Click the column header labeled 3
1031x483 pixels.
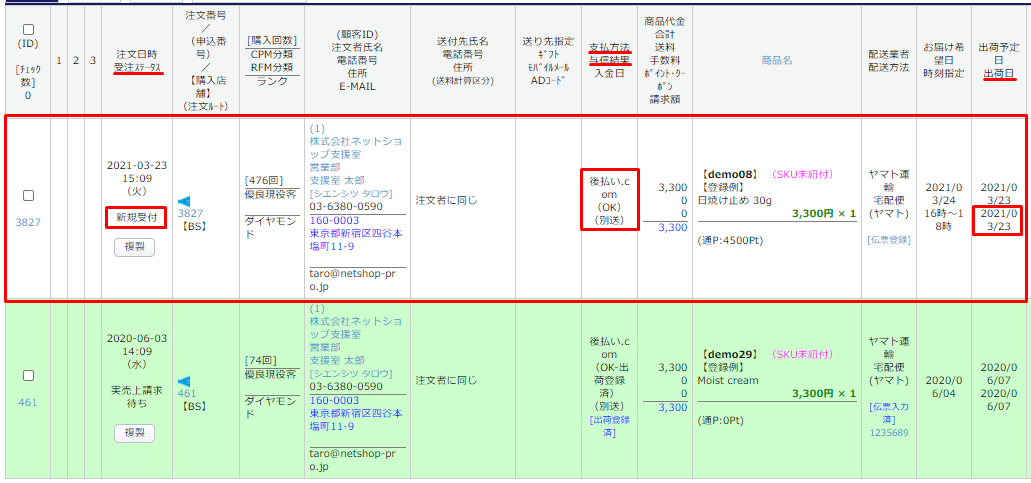tap(93, 60)
